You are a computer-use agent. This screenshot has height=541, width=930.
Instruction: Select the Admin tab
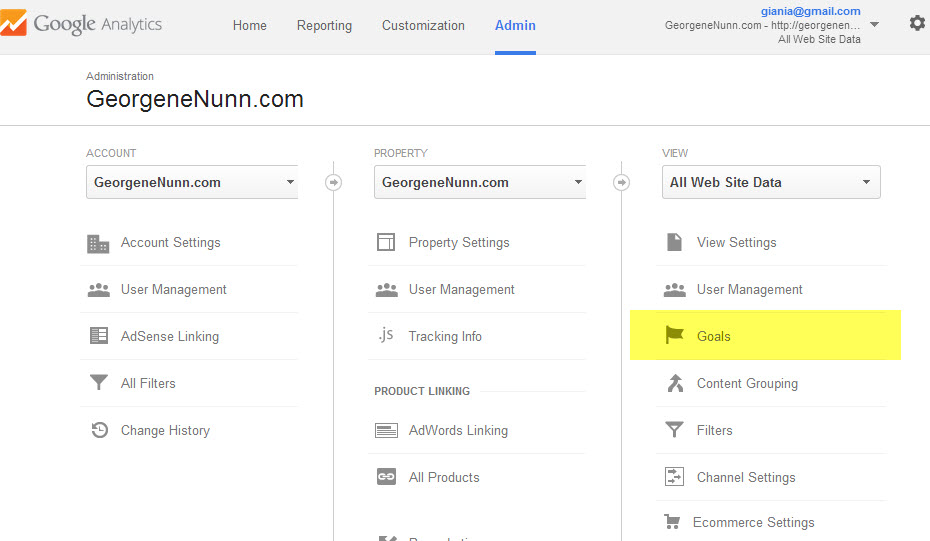coord(515,26)
